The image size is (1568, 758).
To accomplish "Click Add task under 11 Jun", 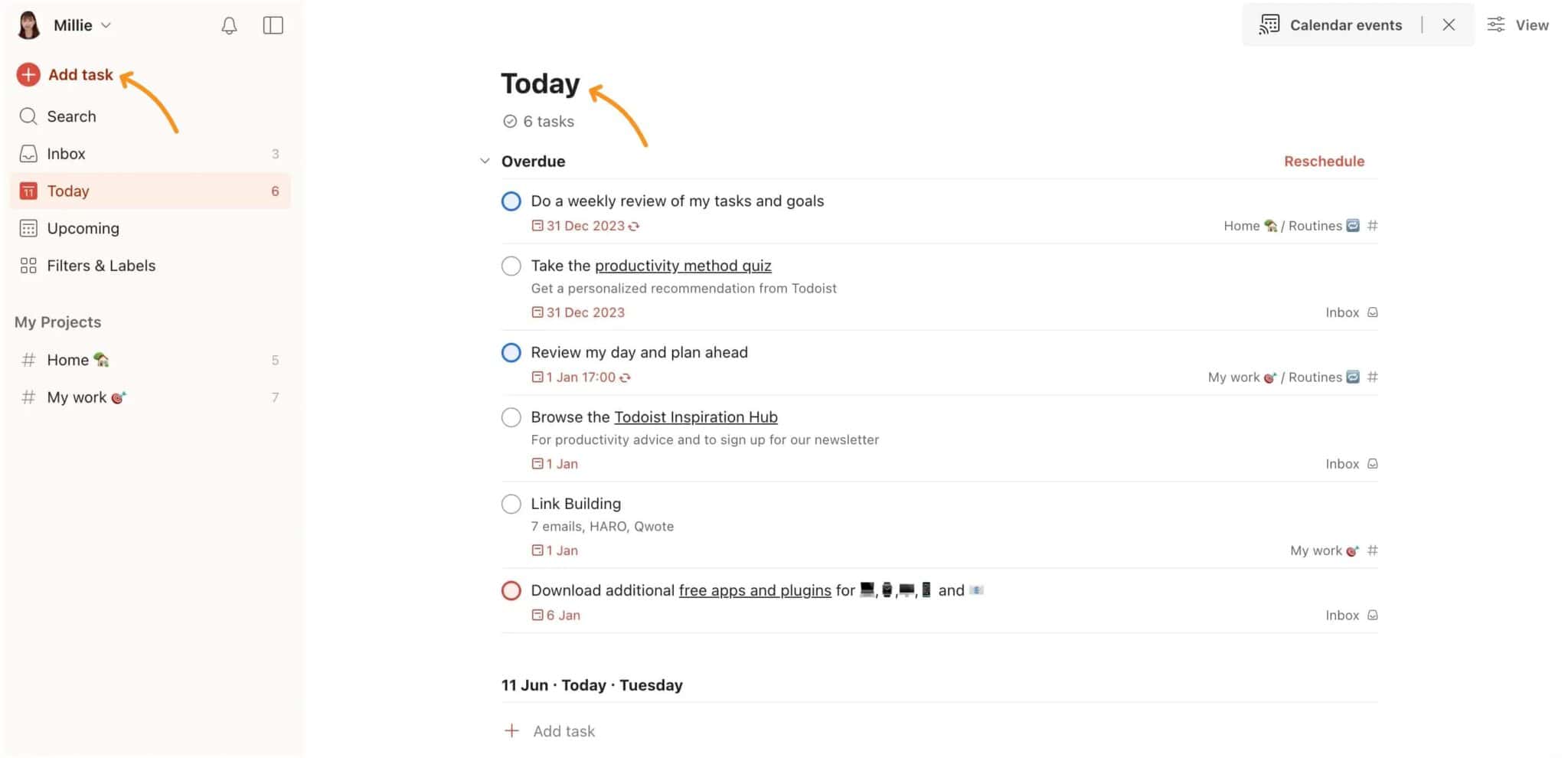I will pos(564,730).
